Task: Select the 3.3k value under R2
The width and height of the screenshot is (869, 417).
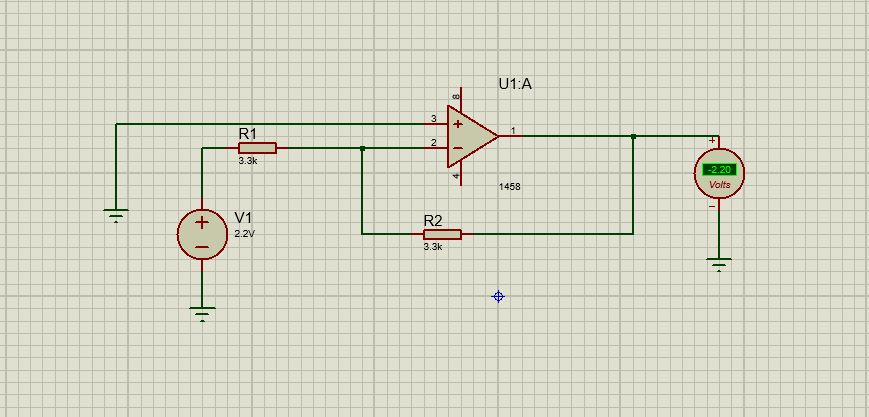Action: click(x=433, y=247)
